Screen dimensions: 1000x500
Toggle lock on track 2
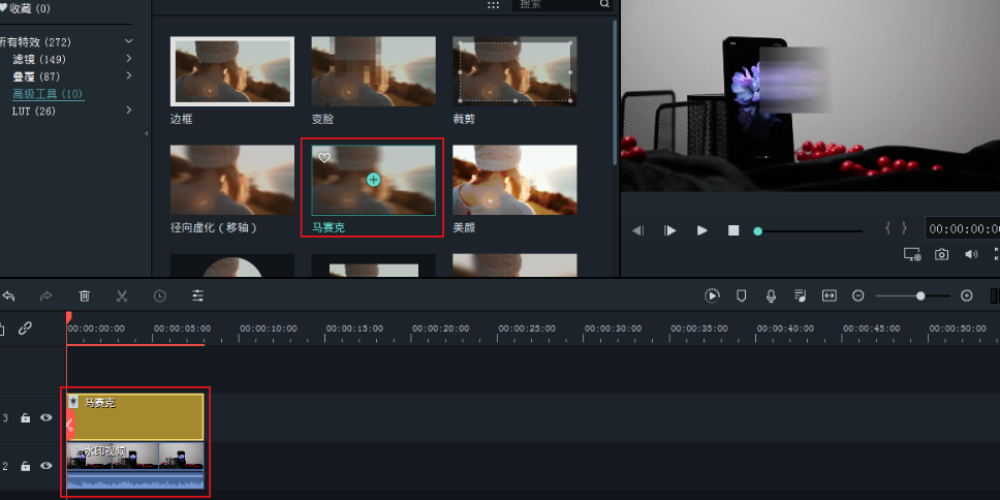coord(26,466)
